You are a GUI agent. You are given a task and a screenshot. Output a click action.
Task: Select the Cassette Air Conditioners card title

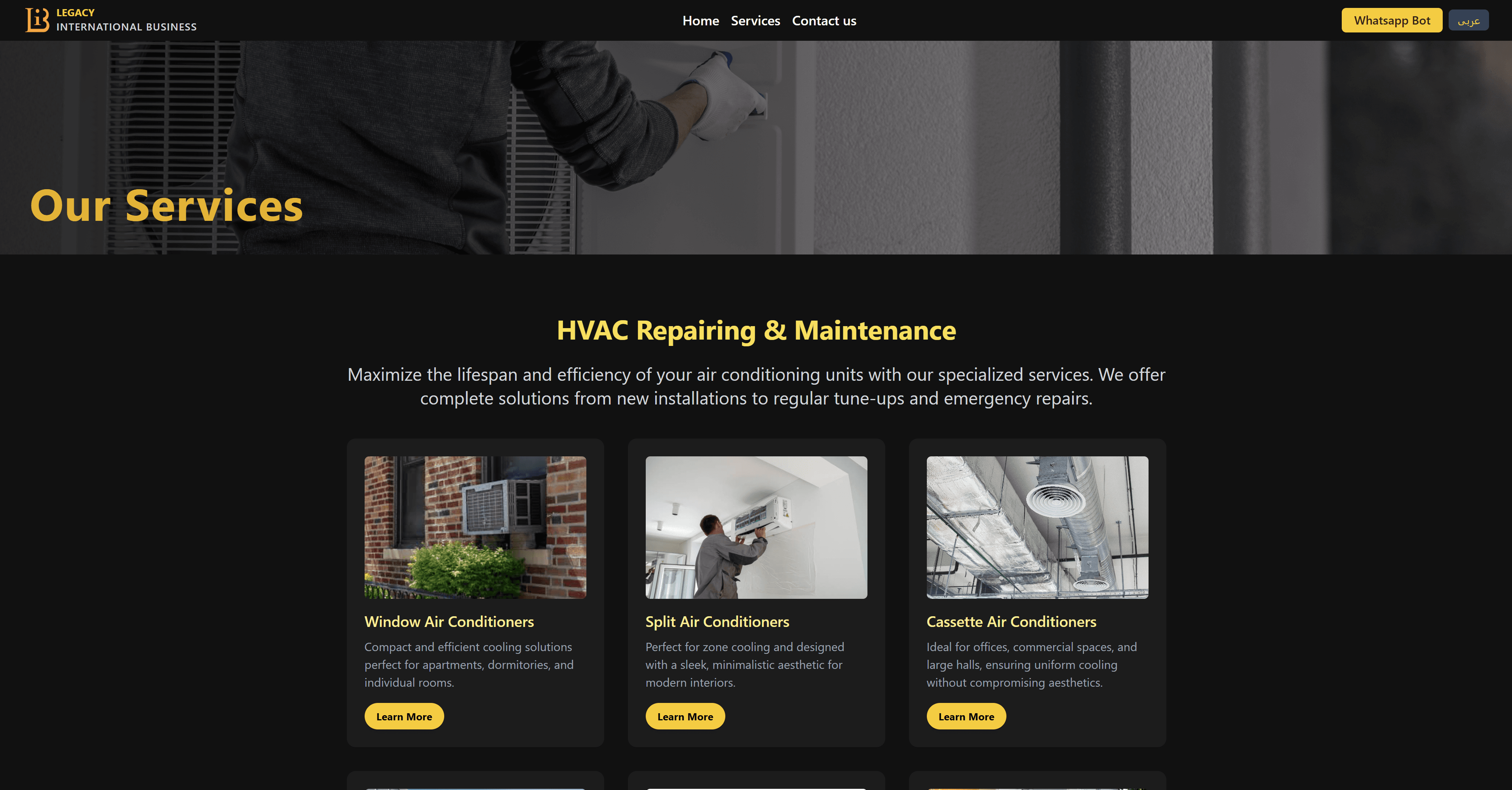click(1011, 621)
